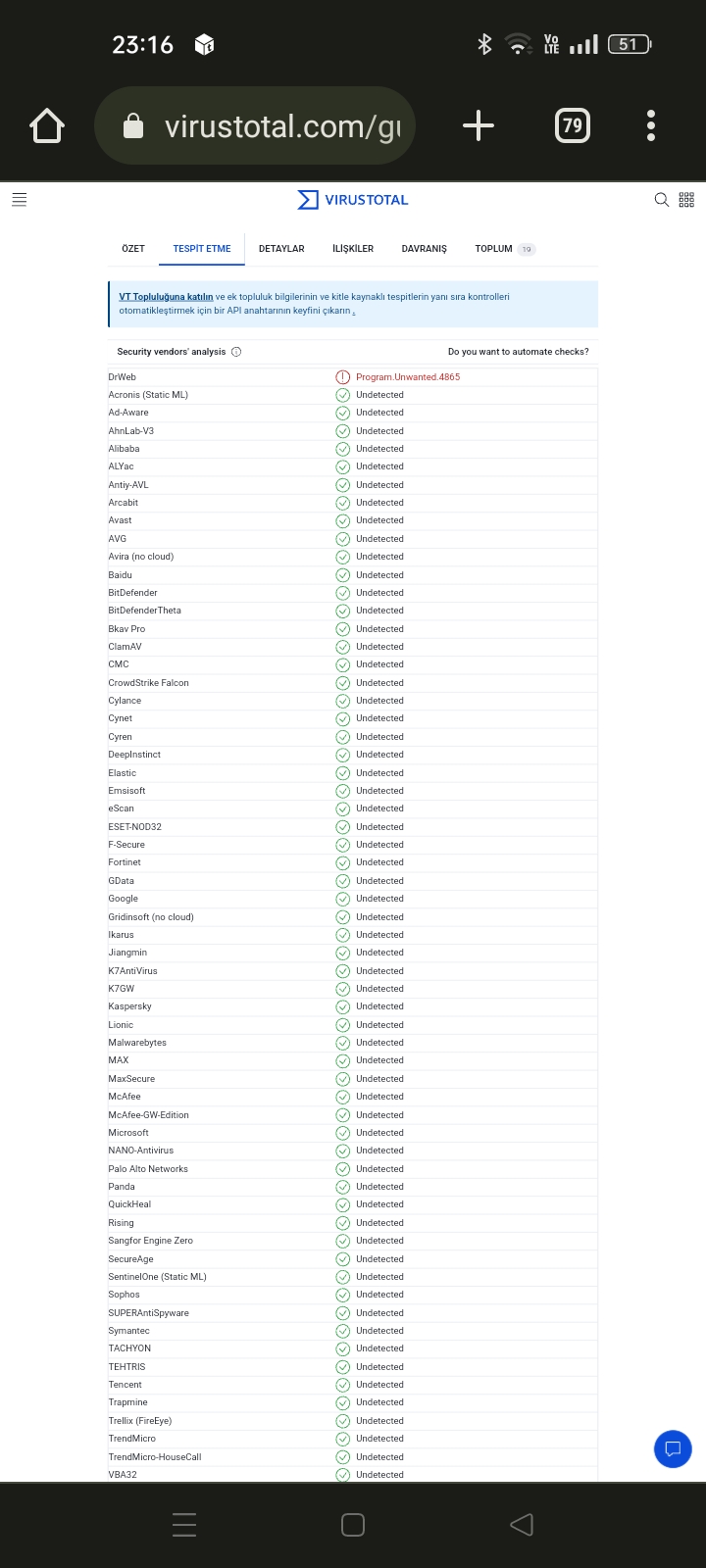Tap the virustotal.com address bar

[265, 125]
